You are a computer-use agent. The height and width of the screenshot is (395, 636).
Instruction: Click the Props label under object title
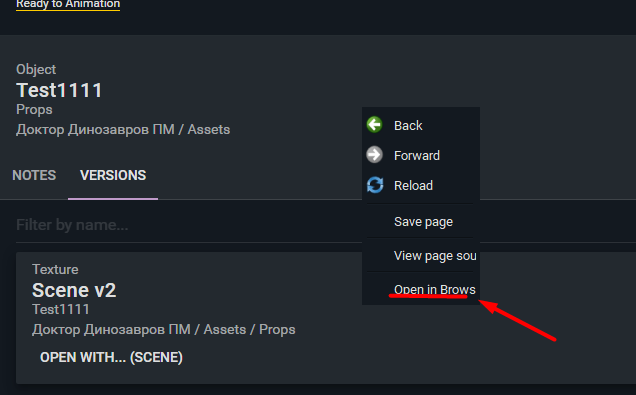pyautogui.click(x=34, y=110)
